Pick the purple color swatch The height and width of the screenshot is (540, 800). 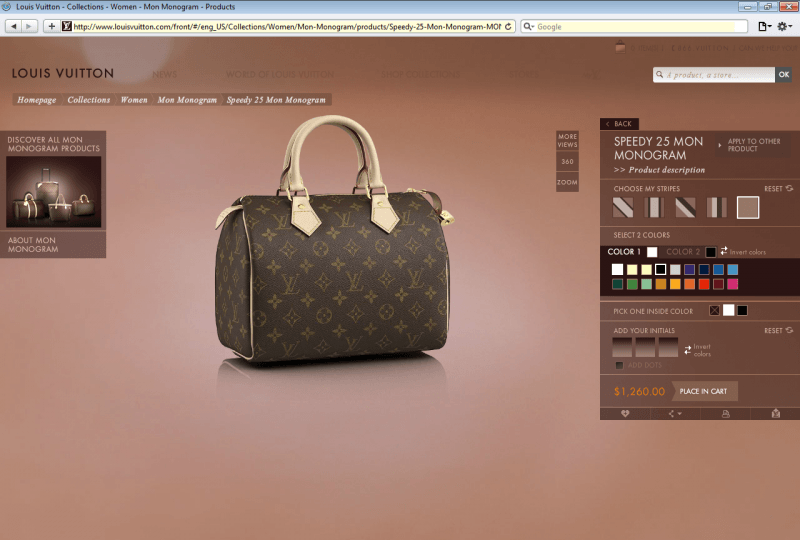689,269
